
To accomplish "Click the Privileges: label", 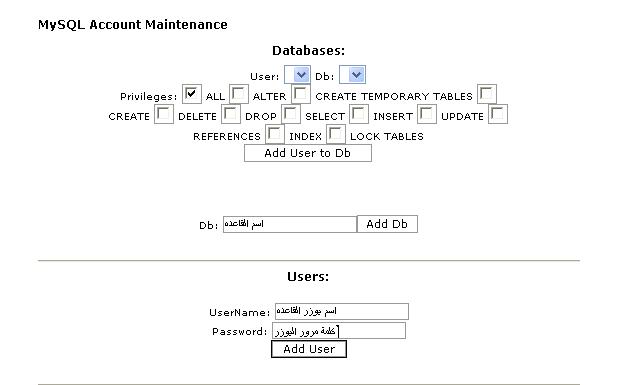I will (149, 97).
